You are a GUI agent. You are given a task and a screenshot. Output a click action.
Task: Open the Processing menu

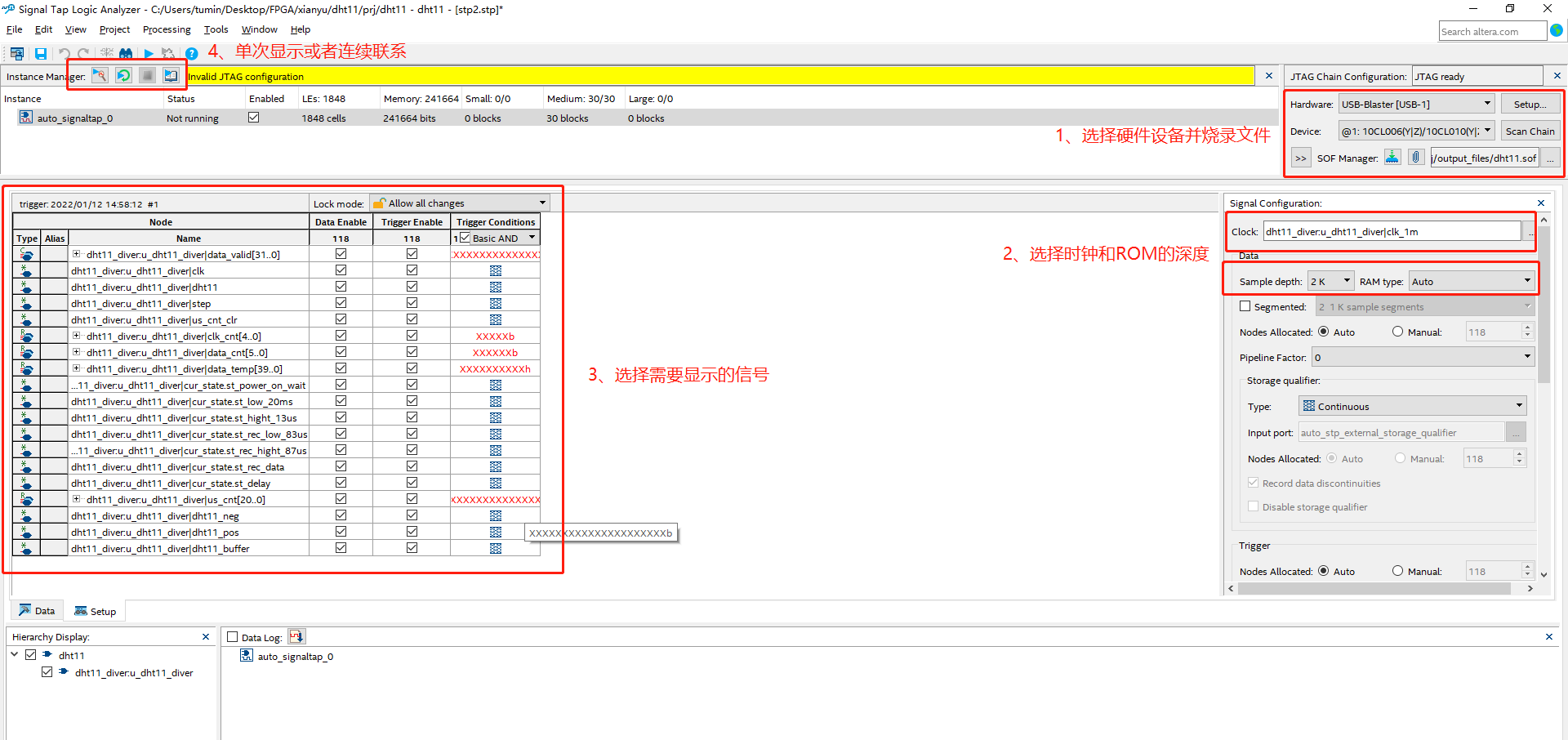click(167, 29)
